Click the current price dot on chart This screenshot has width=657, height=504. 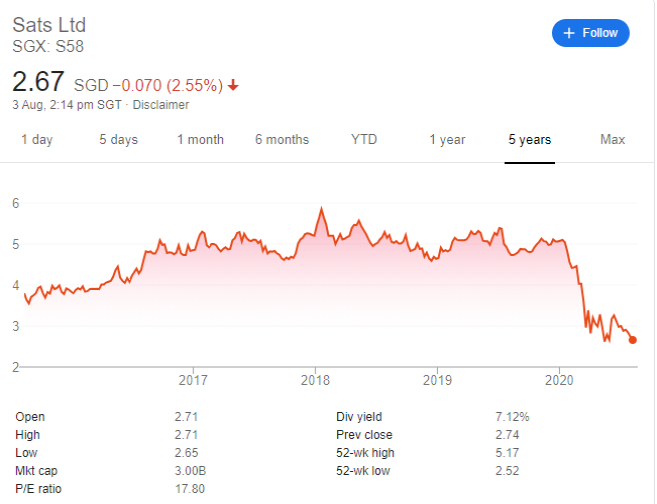[x=633, y=340]
